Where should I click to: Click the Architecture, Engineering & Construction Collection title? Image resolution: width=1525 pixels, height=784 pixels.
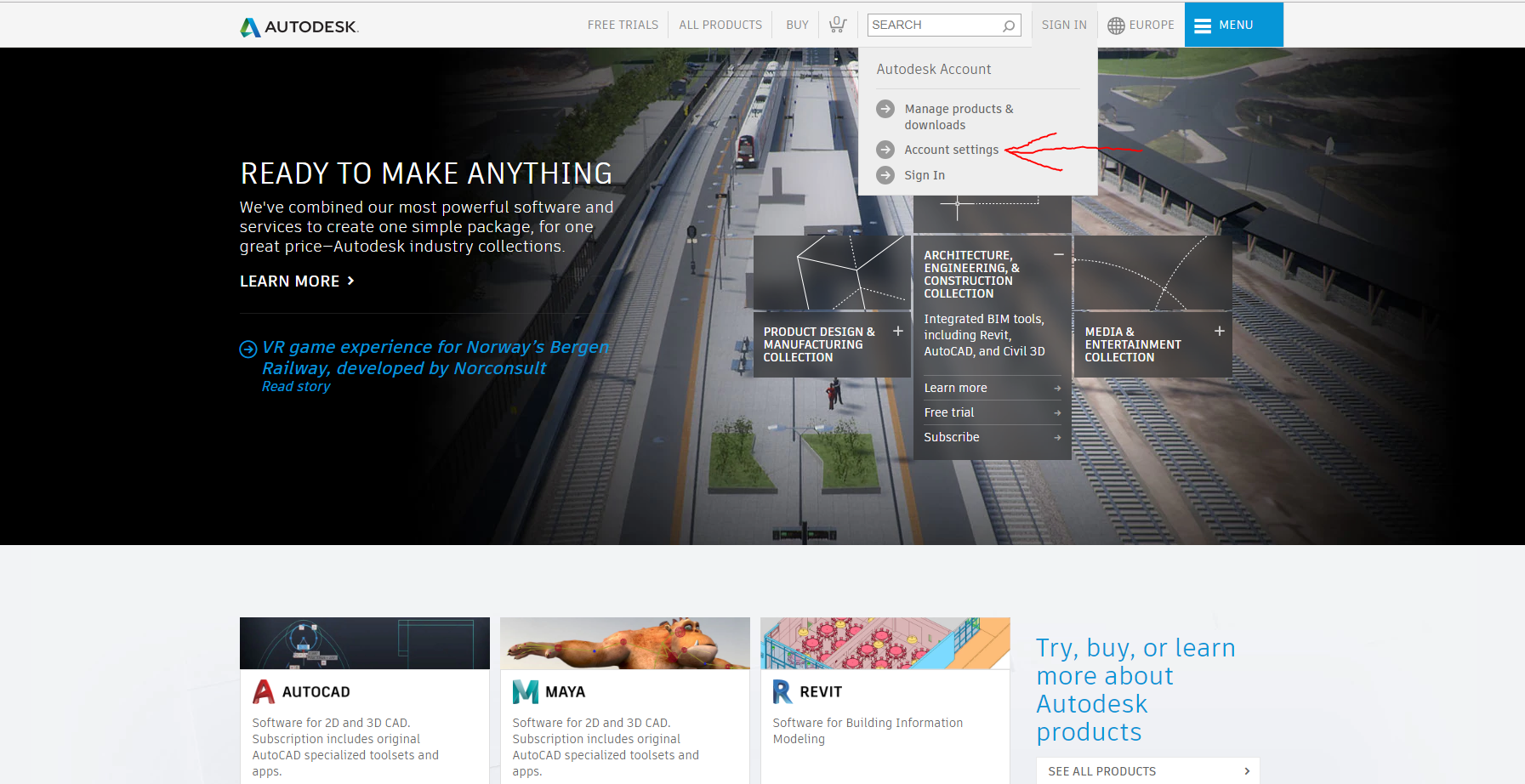[x=972, y=275]
